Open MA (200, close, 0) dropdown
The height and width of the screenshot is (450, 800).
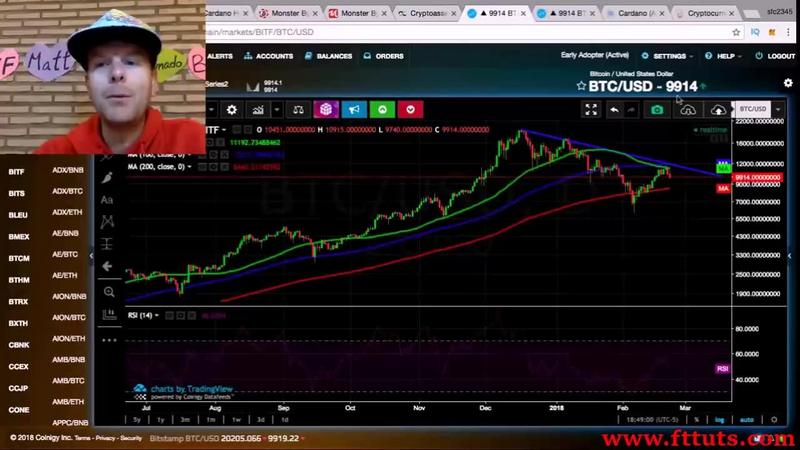tap(189, 167)
